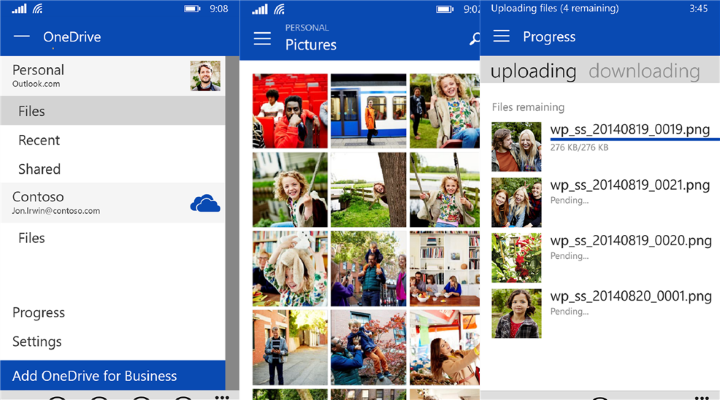Screen dimensions: 720x400
Task: Switch to the uploading tab
Action: point(533,71)
